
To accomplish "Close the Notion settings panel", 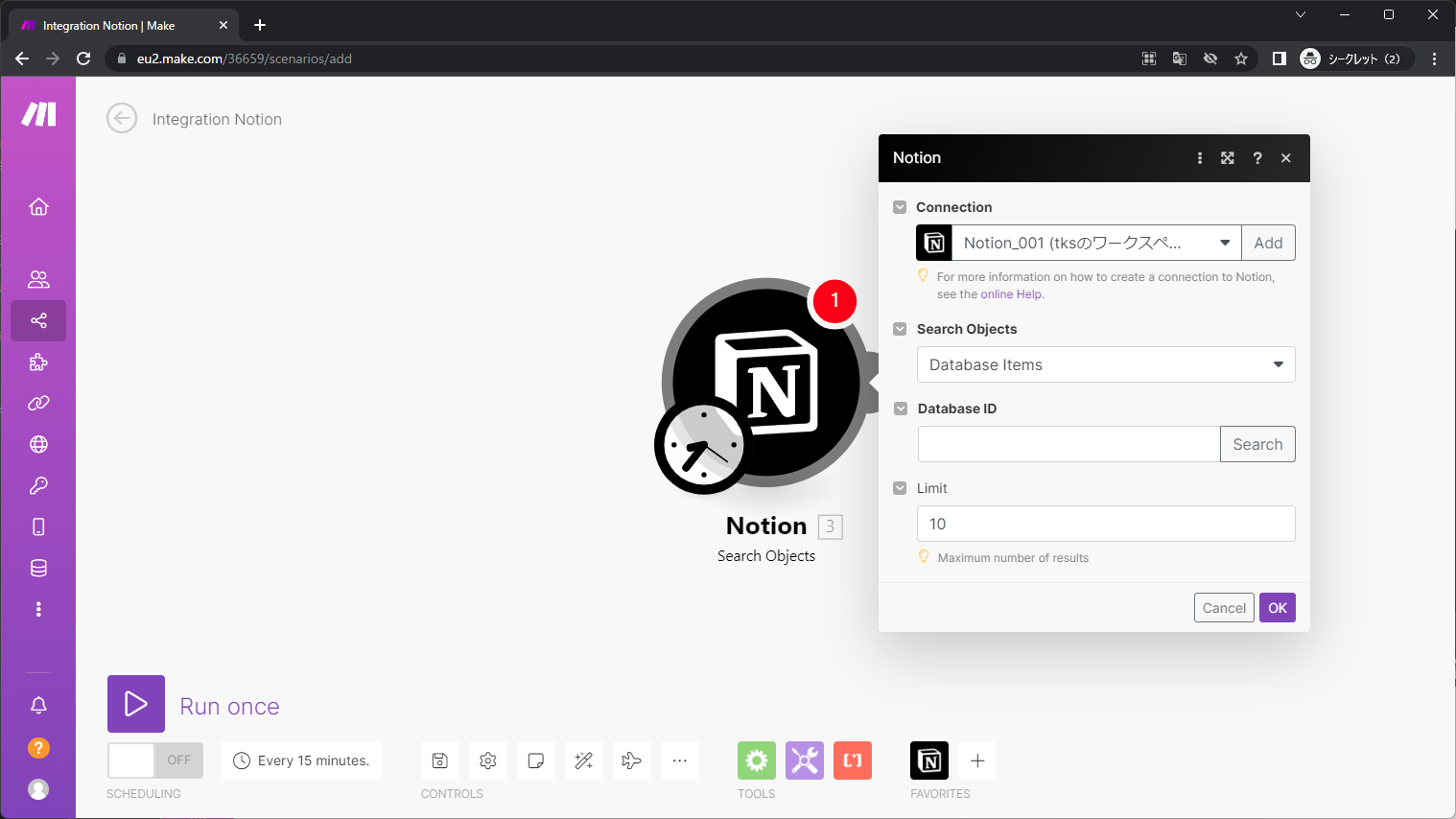I will coord(1286,158).
